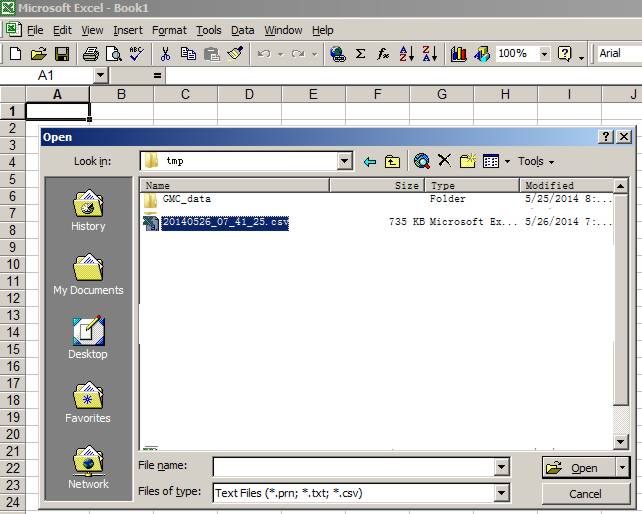The image size is (642, 514).
Task: Open the Insert menu
Action: click(128, 30)
